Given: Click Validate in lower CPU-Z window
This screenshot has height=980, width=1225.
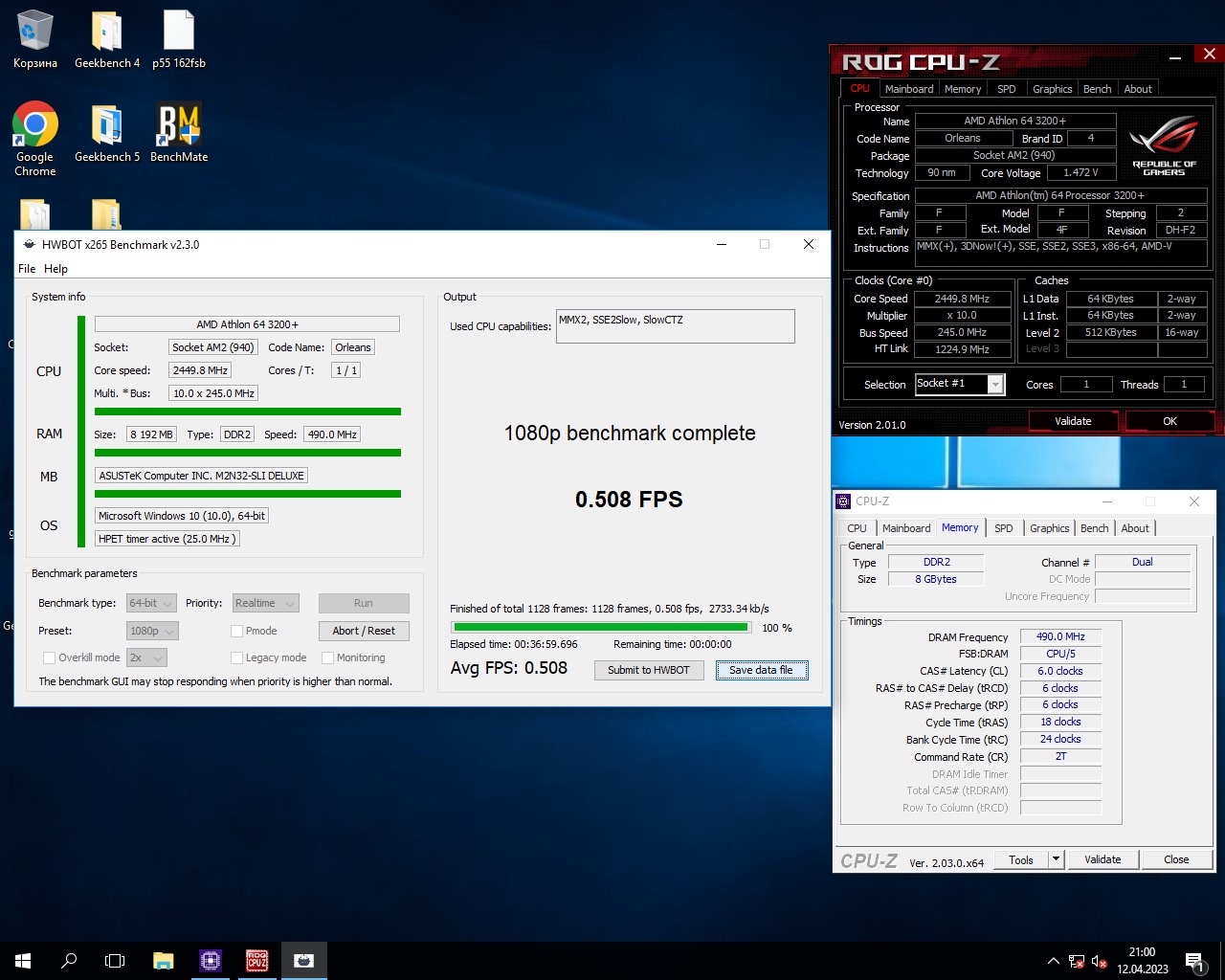Looking at the screenshot, I should (x=1102, y=859).
